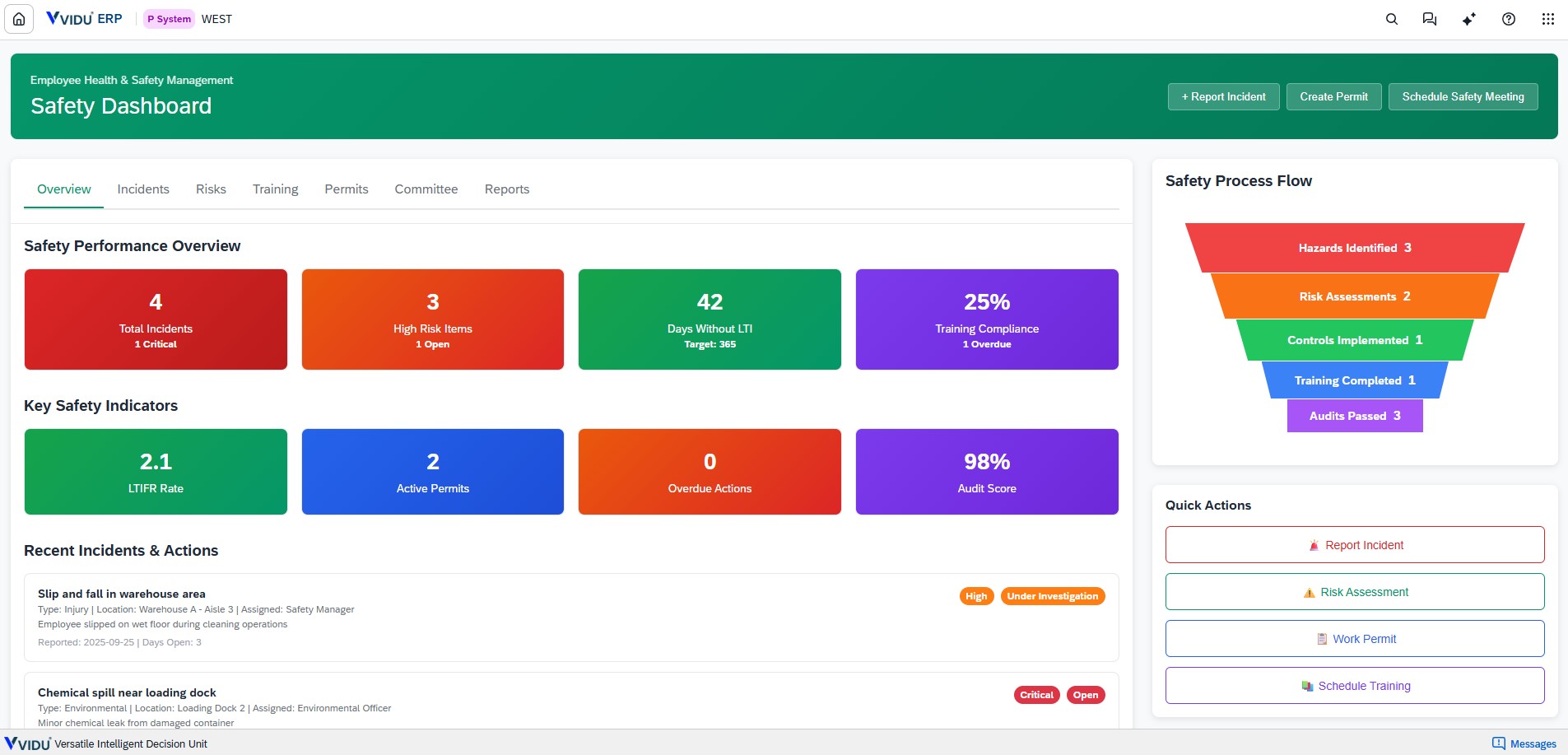The height and width of the screenshot is (755, 1568).
Task: Click the AI sparkle assistant icon
Action: point(1468,19)
